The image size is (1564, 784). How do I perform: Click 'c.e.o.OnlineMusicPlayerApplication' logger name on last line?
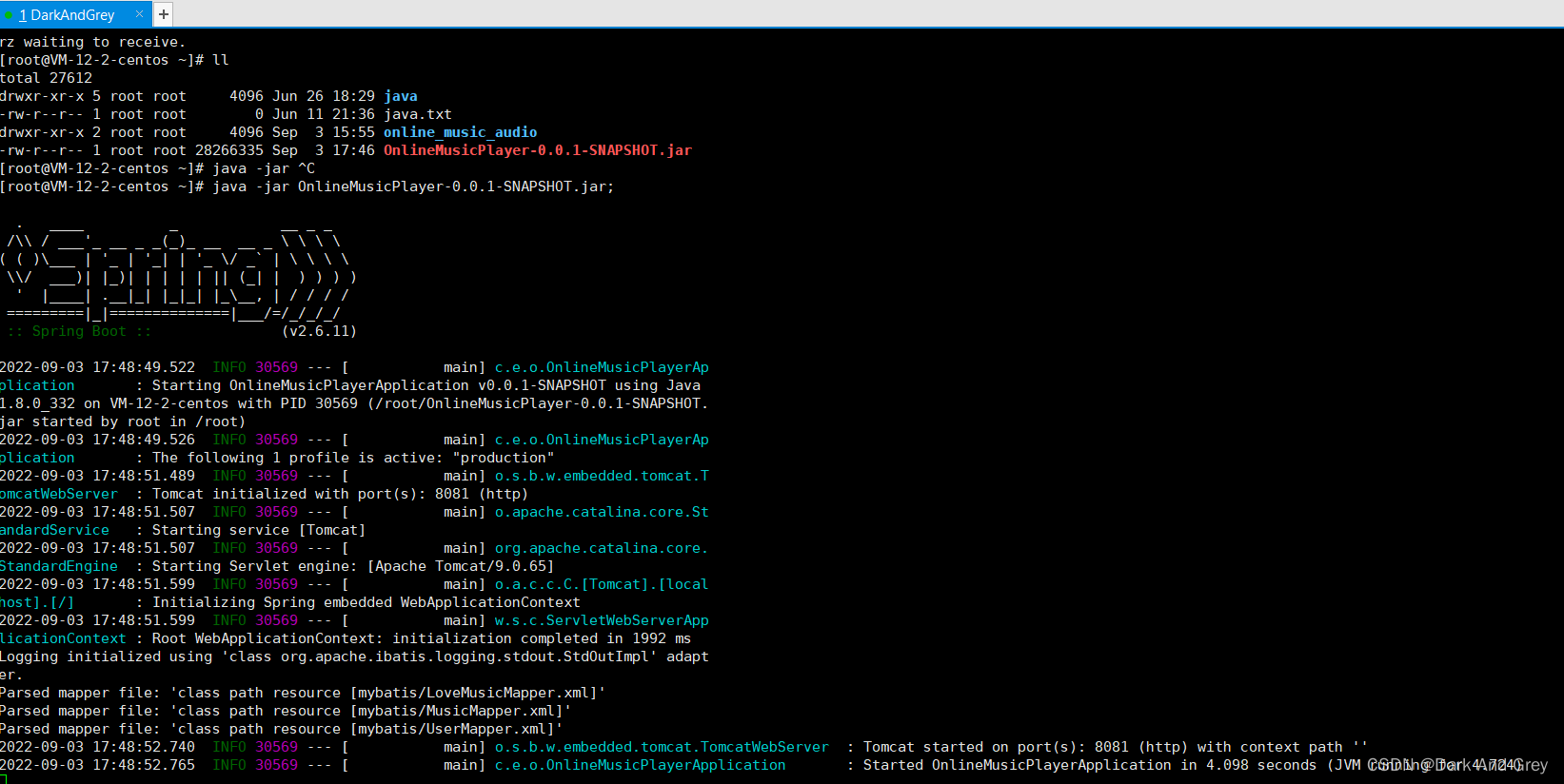coord(641,765)
